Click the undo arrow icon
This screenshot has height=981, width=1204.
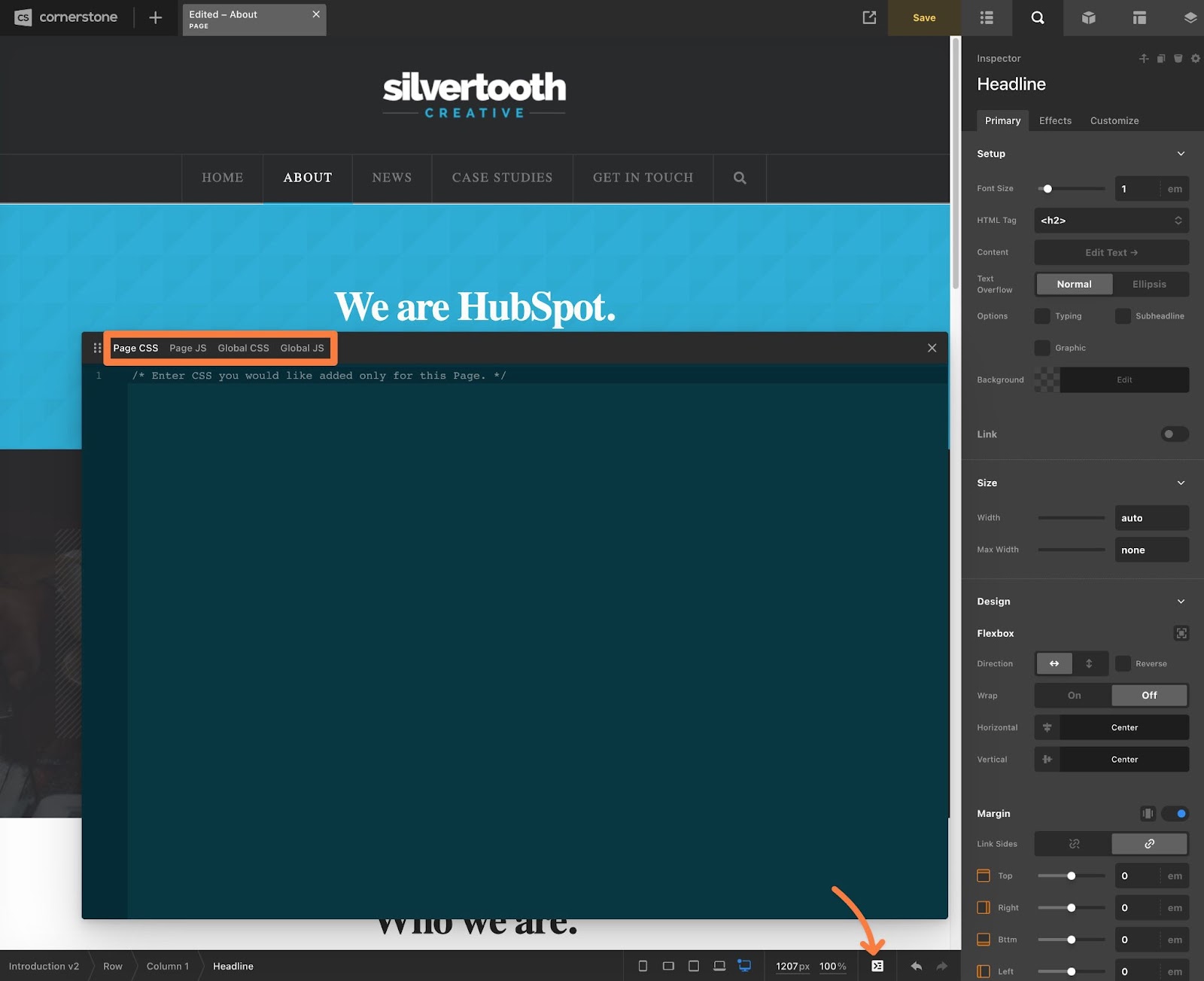(916, 966)
